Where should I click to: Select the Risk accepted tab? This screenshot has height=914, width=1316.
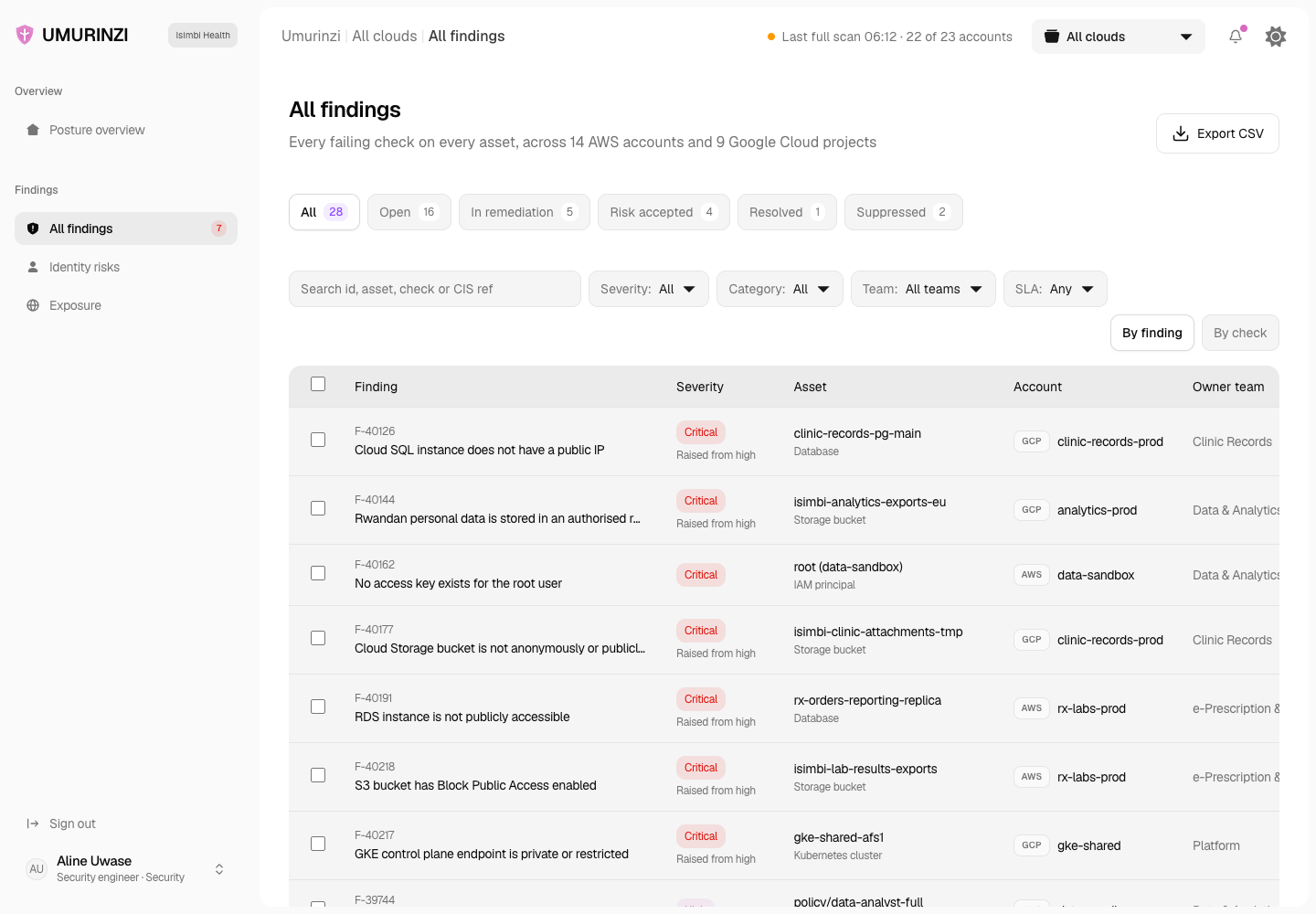(663, 212)
